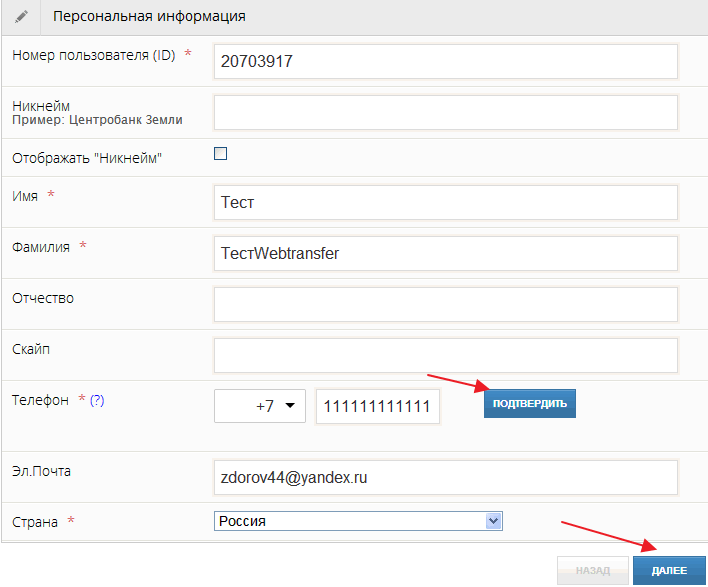Click the empty Отчество input field

(x=446, y=304)
